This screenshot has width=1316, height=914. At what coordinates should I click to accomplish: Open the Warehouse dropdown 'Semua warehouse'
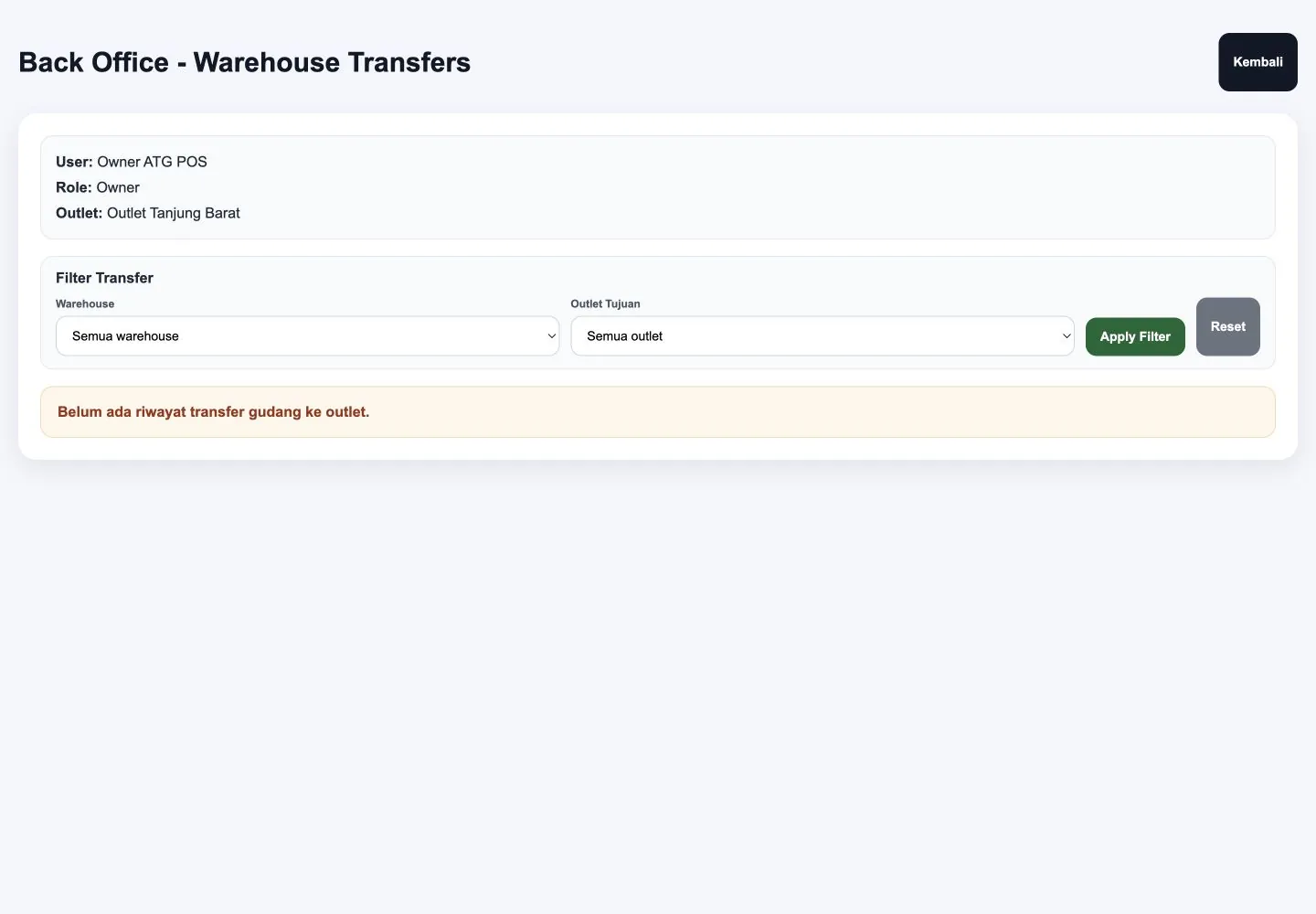(x=307, y=336)
